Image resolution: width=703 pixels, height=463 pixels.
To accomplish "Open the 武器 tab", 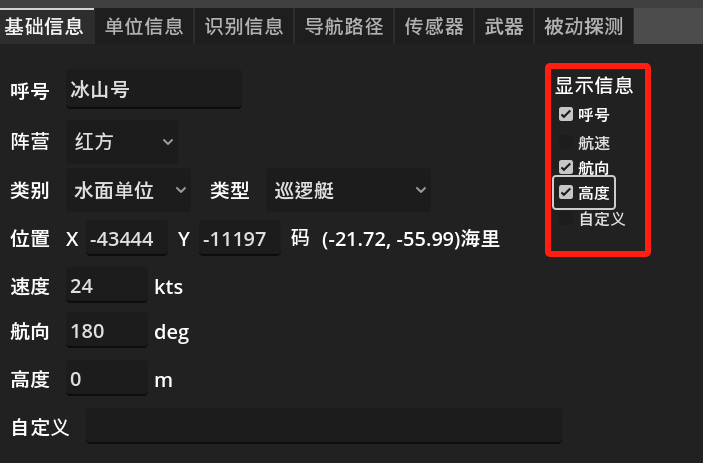I will tap(504, 26).
